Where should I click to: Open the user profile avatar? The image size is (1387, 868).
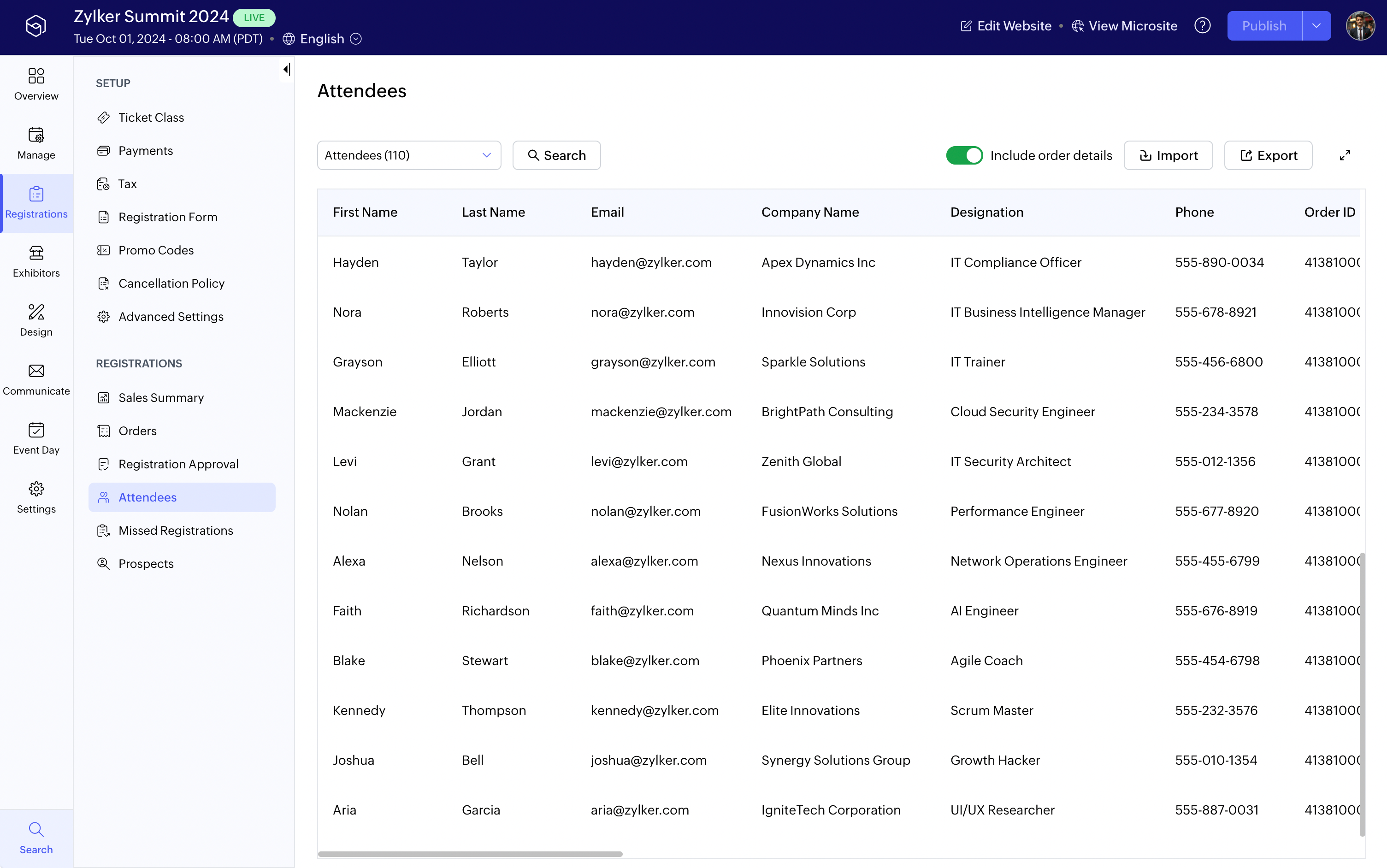(x=1360, y=26)
